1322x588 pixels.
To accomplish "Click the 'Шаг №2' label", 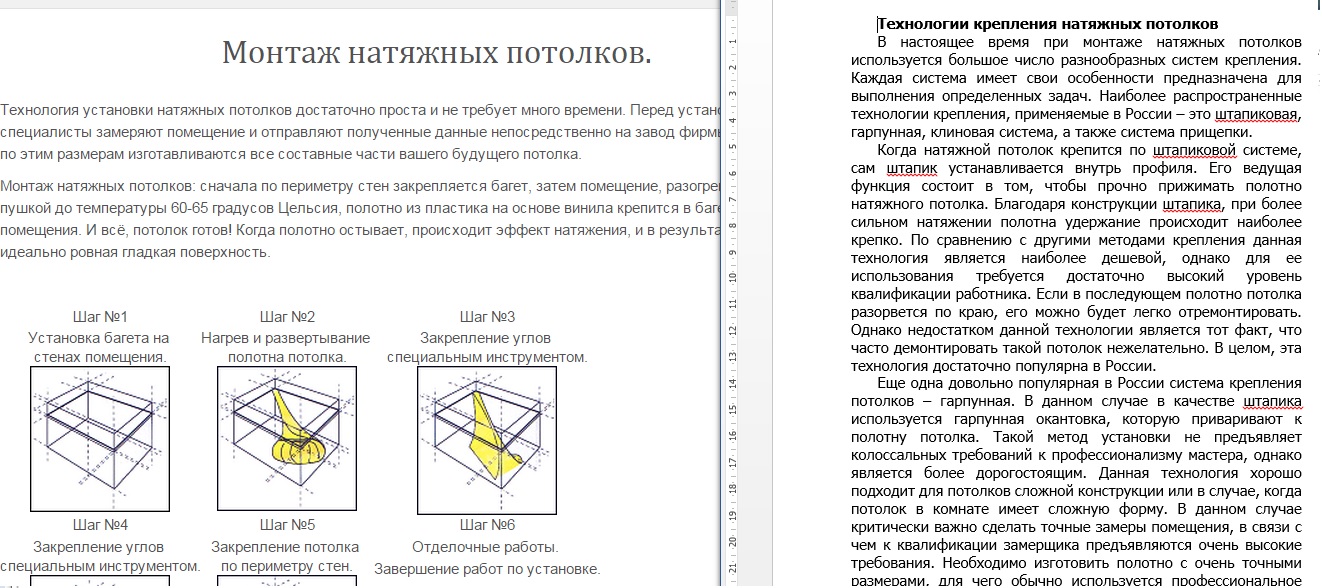I will click(x=287, y=317).
